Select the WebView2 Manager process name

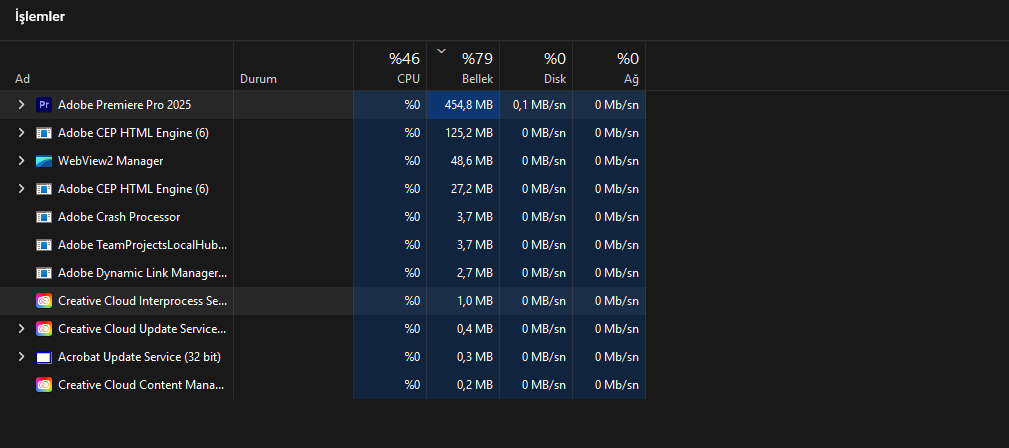(111, 161)
